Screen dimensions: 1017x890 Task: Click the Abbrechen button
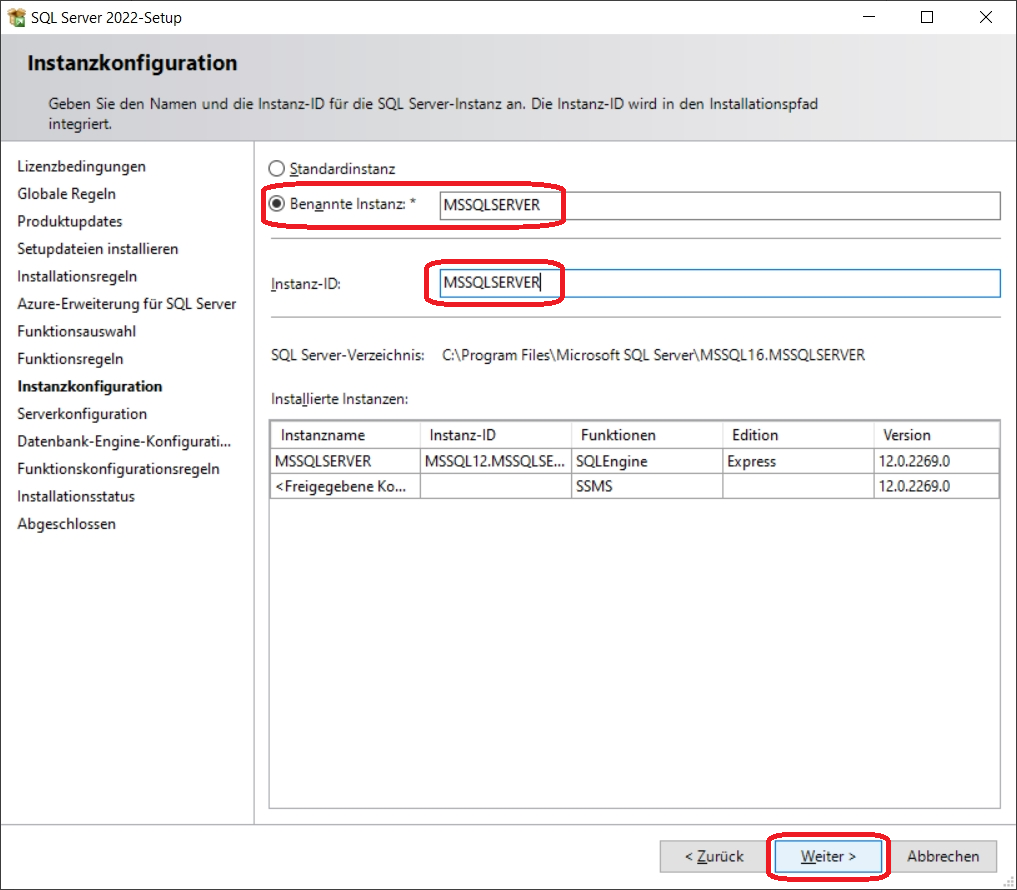tap(943, 856)
